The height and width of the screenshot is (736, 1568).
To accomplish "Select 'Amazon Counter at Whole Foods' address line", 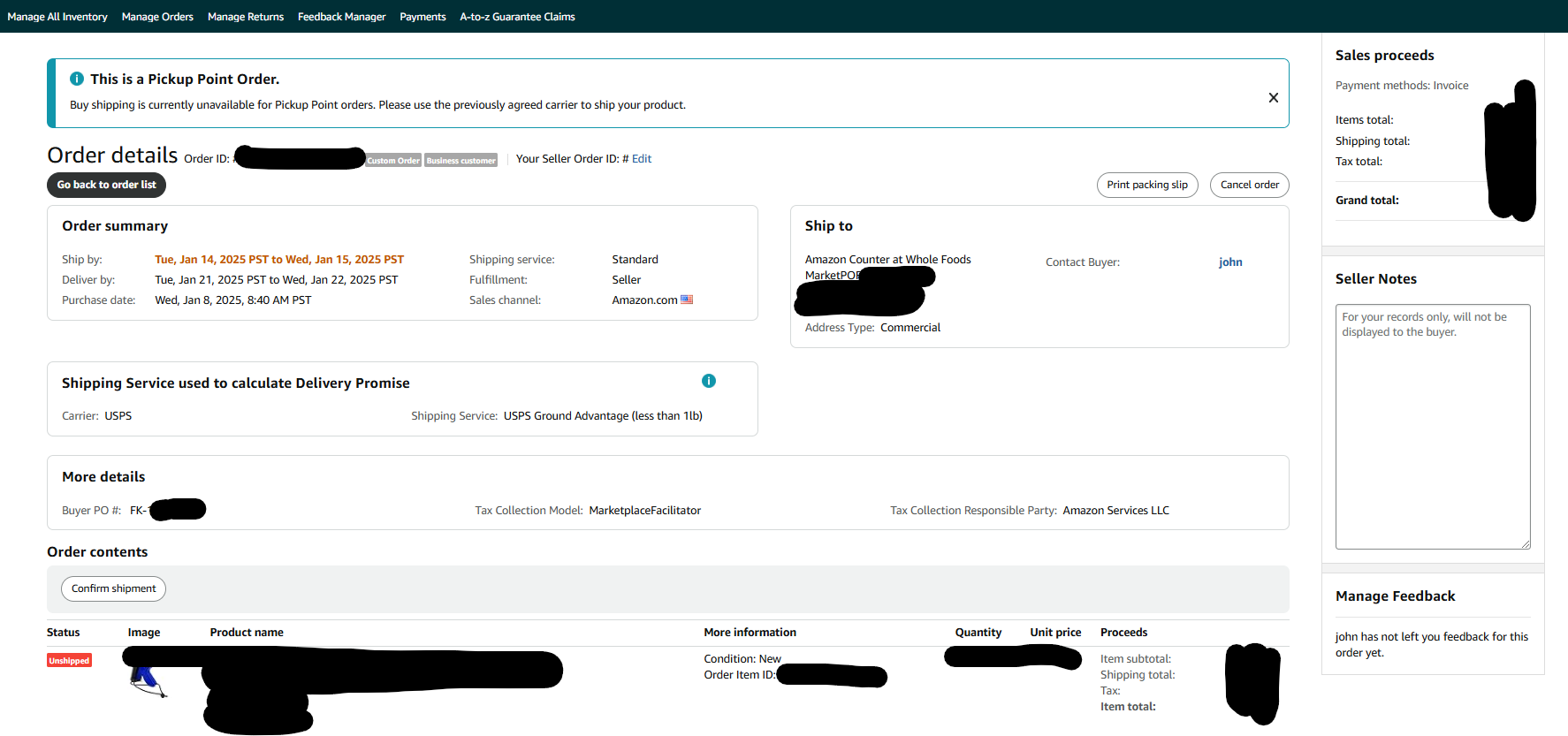I will point(888,260).
